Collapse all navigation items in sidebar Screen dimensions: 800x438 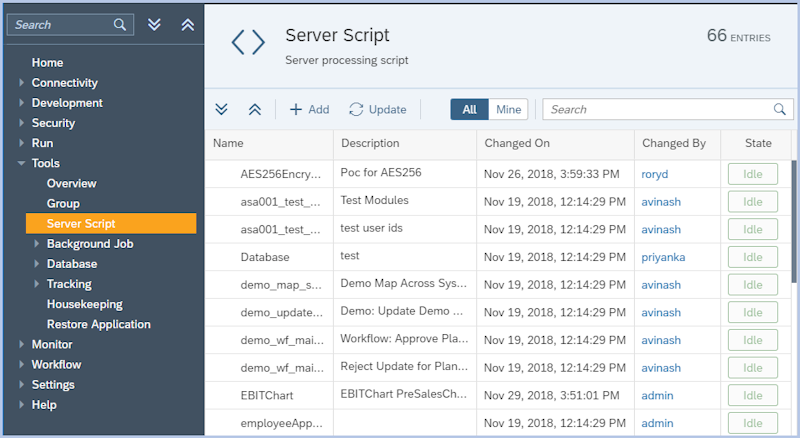(x=187, y=24)
